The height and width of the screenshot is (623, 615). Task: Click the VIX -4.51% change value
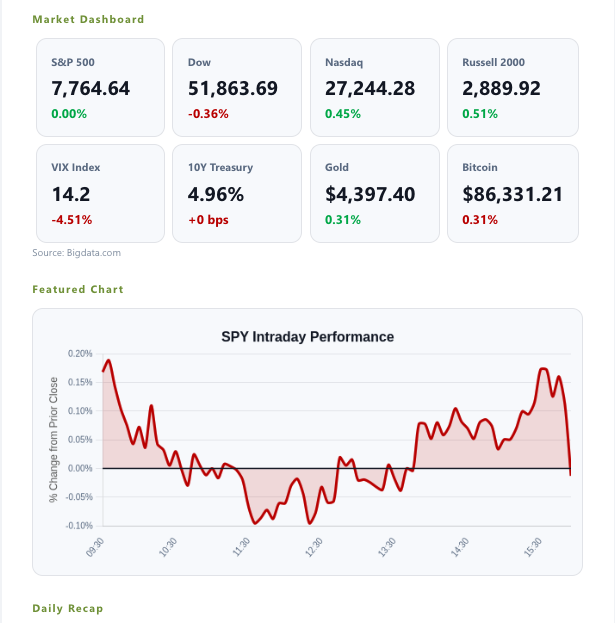point(72,220)
